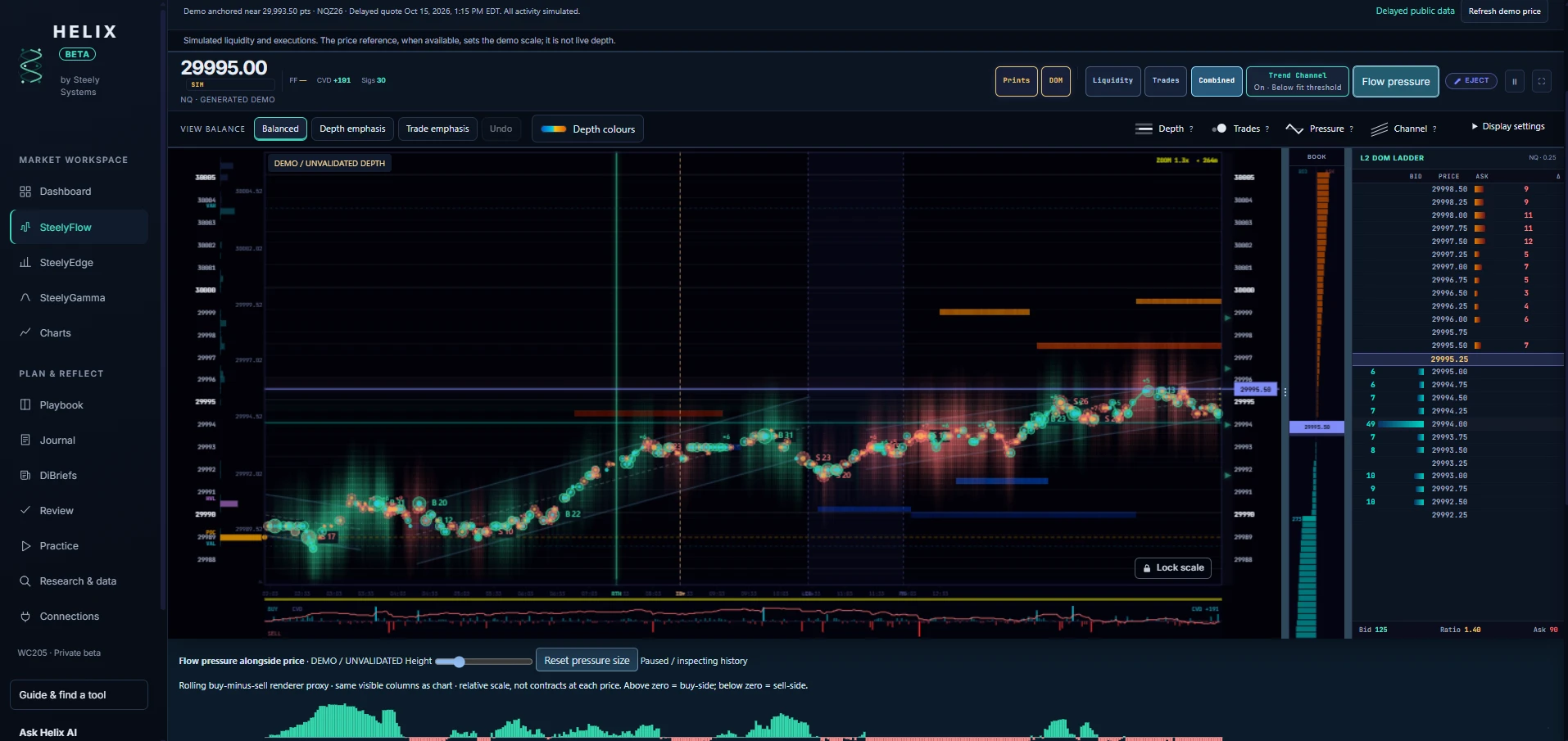The width and height of the screenshot is (1568, 741).
Task: Click the up arrow in DOM ladder header
Action: pos(1558,176)
